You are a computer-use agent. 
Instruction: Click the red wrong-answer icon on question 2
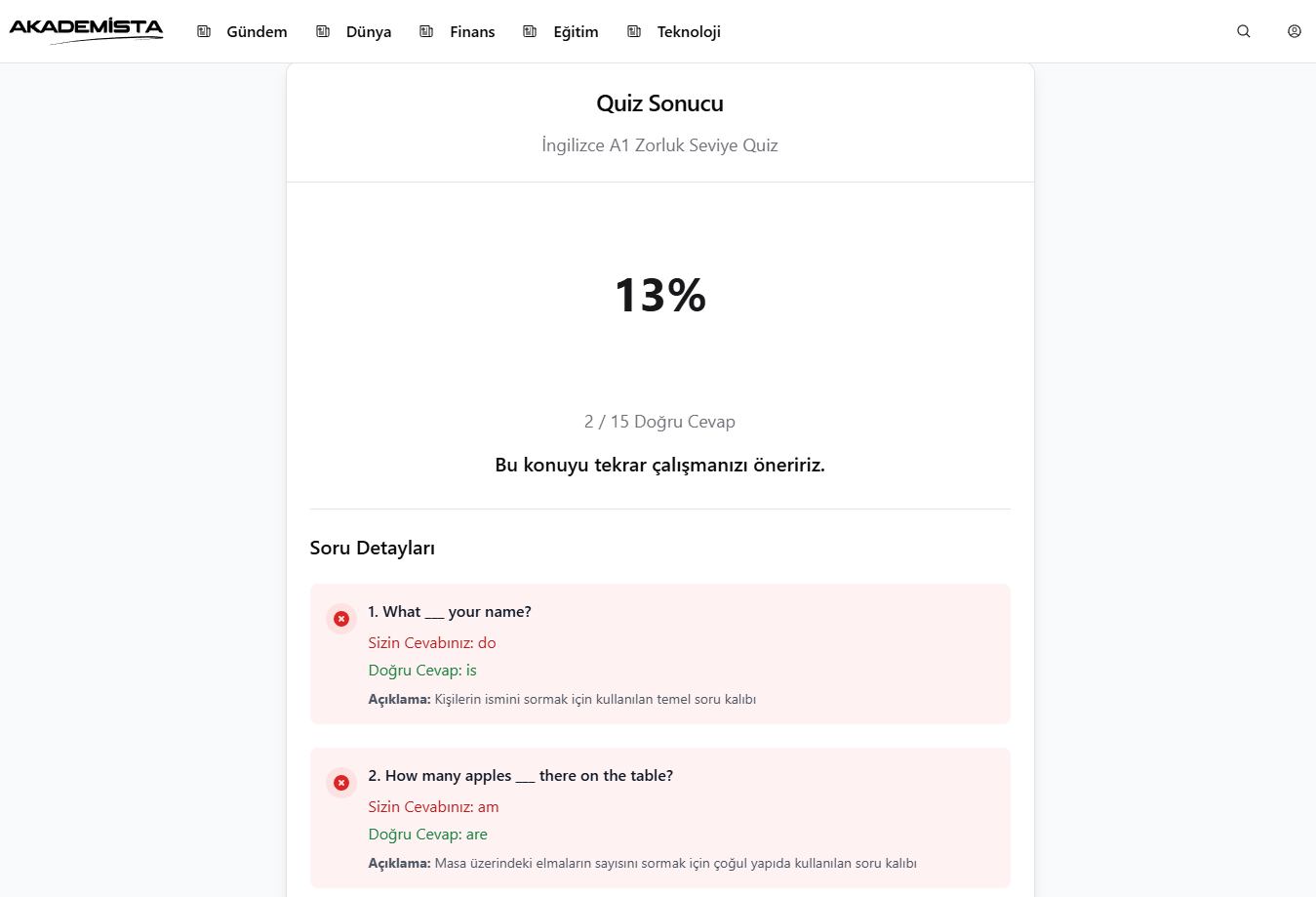coord(341,783)
